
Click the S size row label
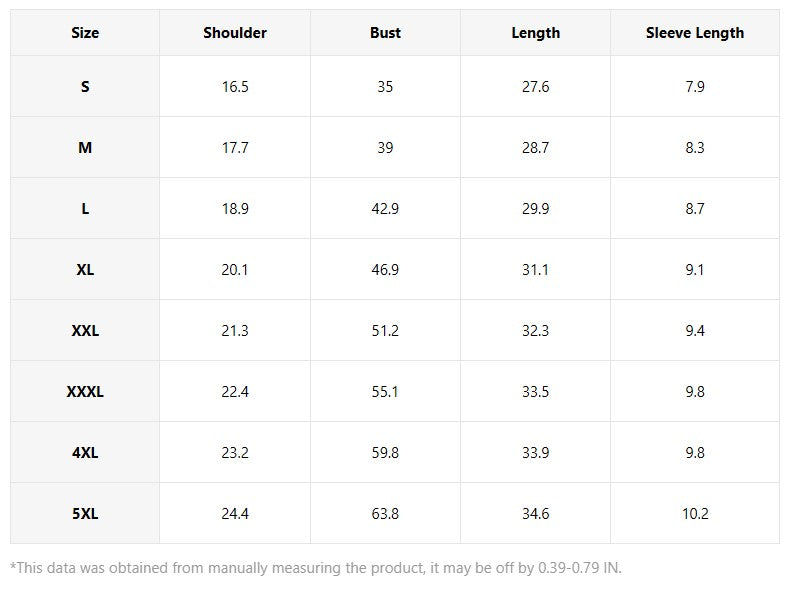tap(85, 87)
